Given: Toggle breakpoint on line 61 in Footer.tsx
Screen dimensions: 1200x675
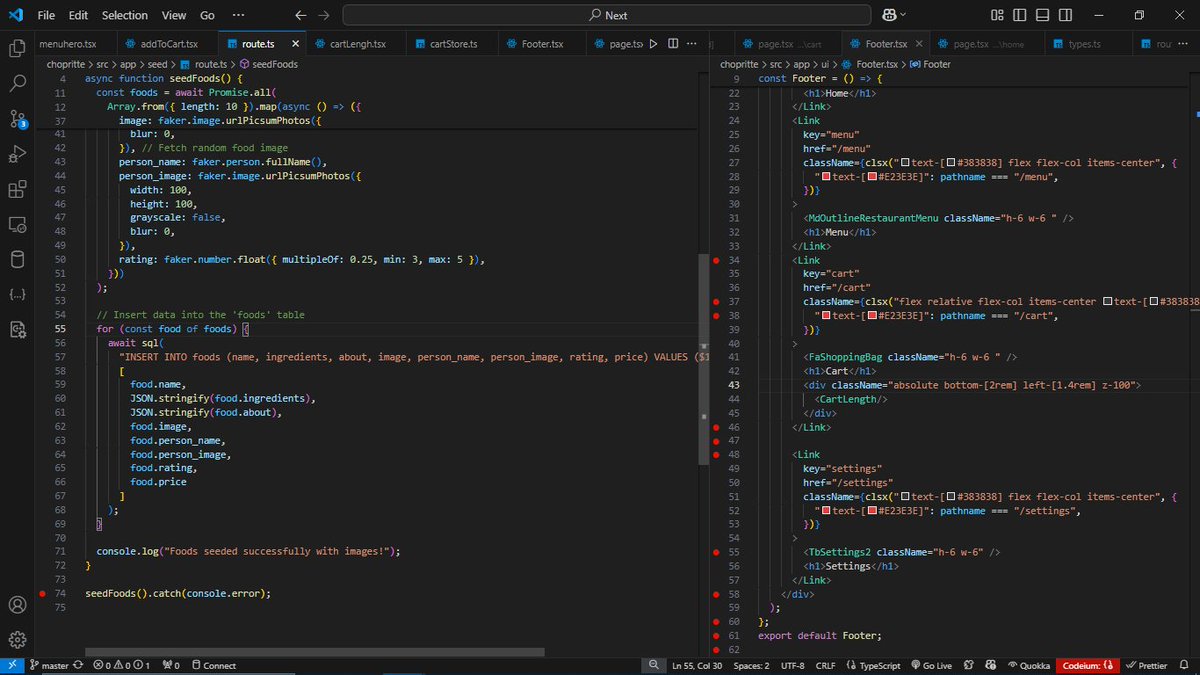Looking at the screenshot, I should pos(716,635).
